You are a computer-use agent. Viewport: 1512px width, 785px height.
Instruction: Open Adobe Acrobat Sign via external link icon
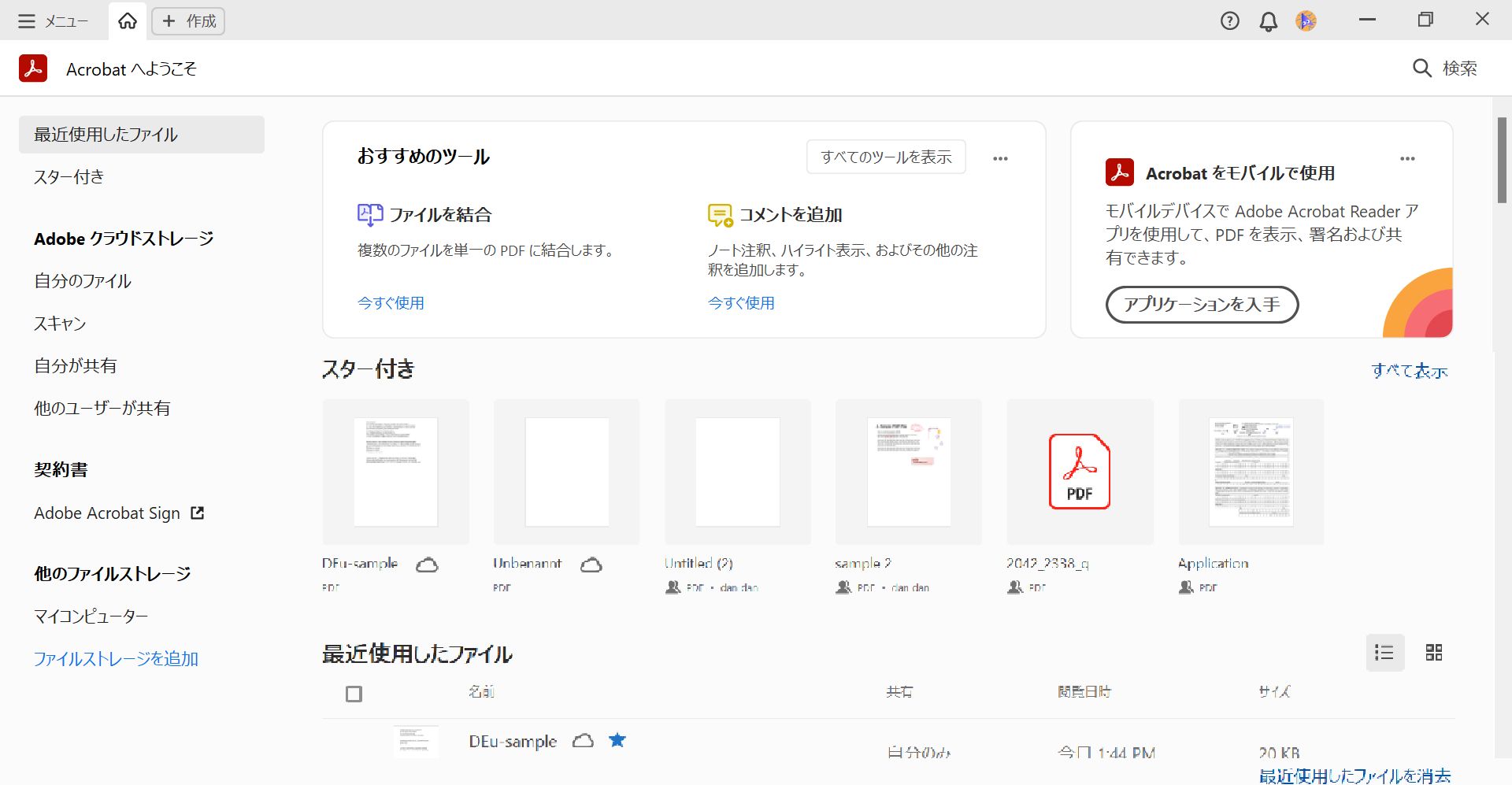point(198,513)
